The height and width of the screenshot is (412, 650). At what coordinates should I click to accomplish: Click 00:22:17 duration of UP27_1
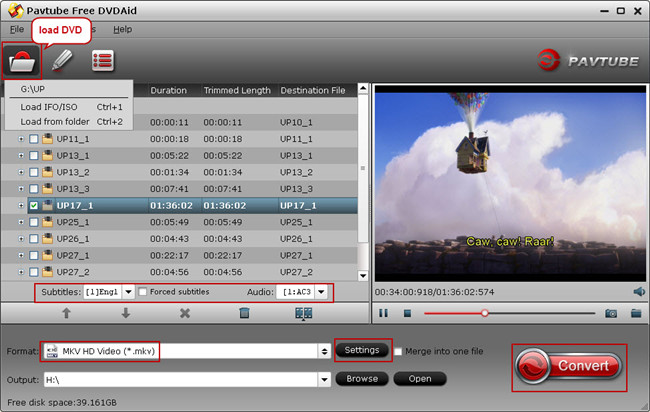pyautogui.click(x=169, y=255)
